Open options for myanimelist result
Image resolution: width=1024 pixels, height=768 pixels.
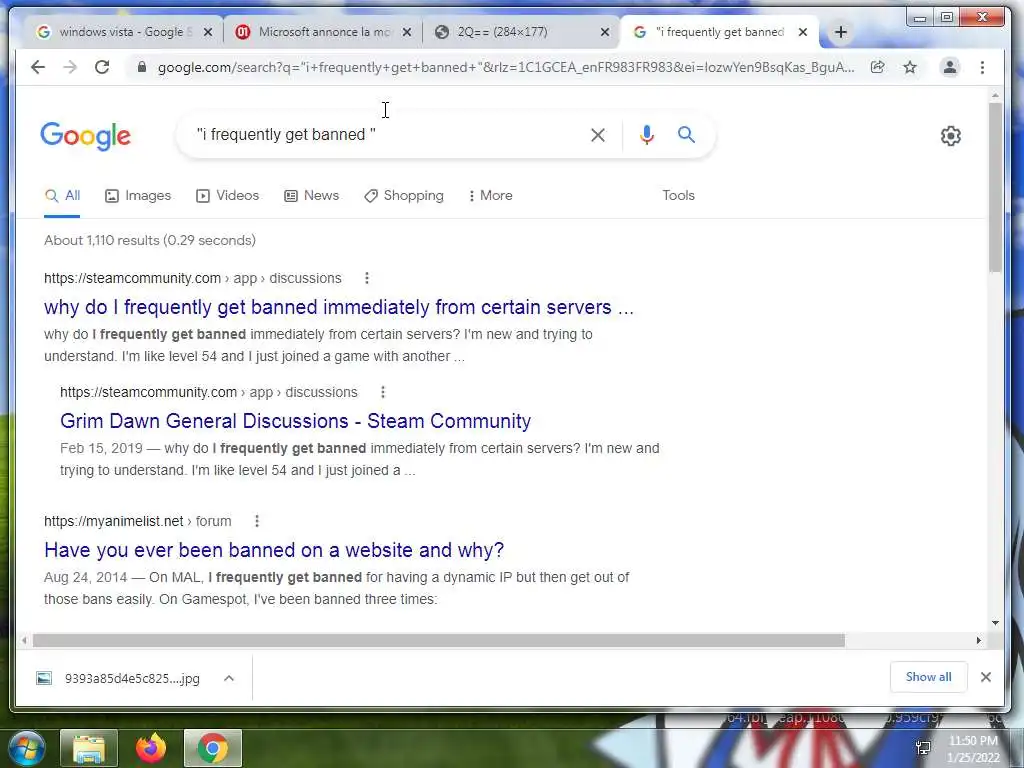click(257, 521)
